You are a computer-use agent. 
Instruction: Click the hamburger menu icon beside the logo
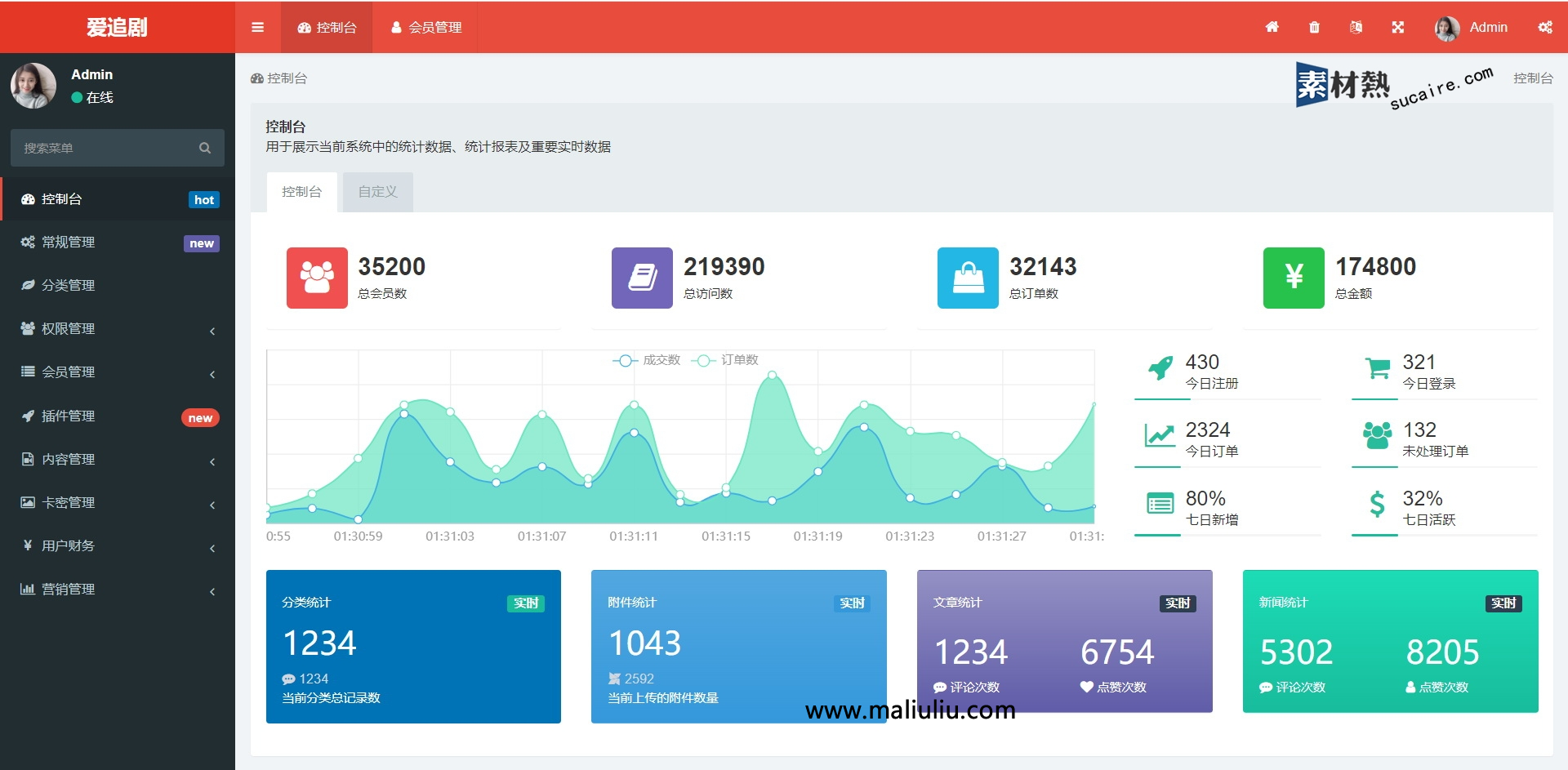257,27
